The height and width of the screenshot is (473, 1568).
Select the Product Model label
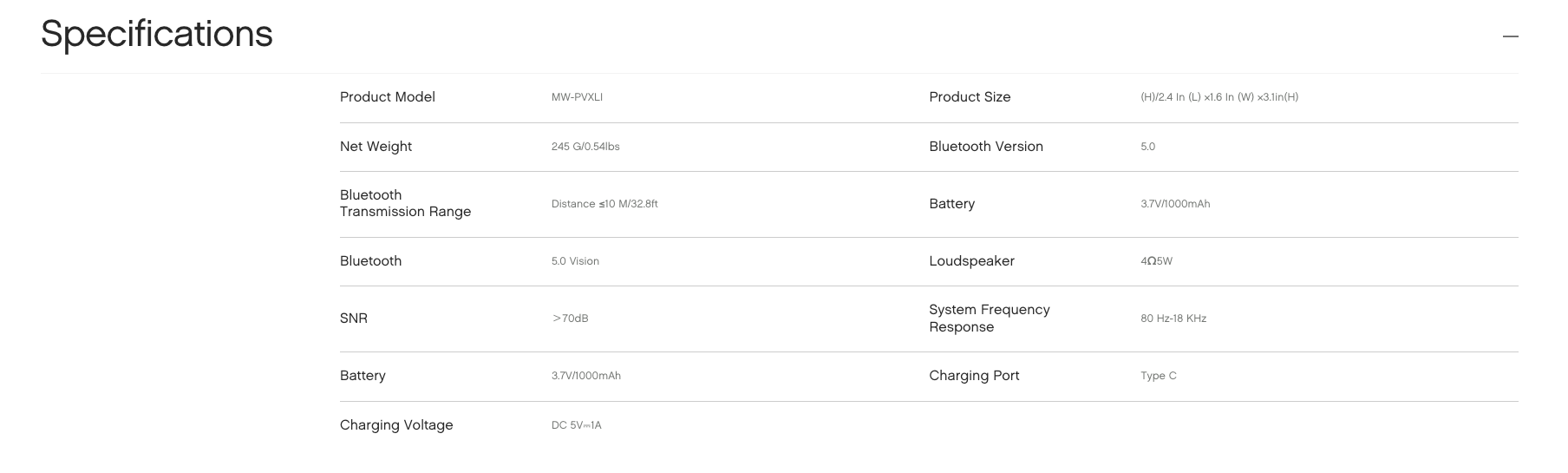pos(388,97)
